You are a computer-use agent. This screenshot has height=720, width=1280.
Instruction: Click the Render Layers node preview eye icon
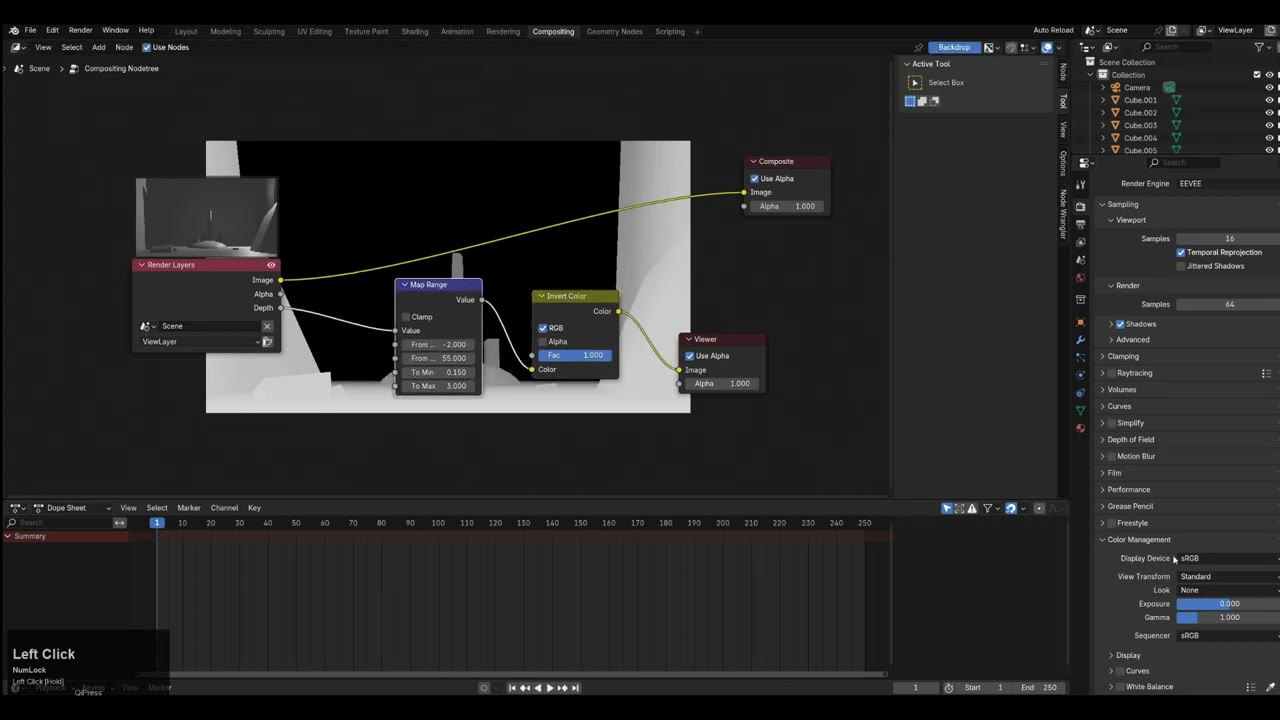point(271,265)
